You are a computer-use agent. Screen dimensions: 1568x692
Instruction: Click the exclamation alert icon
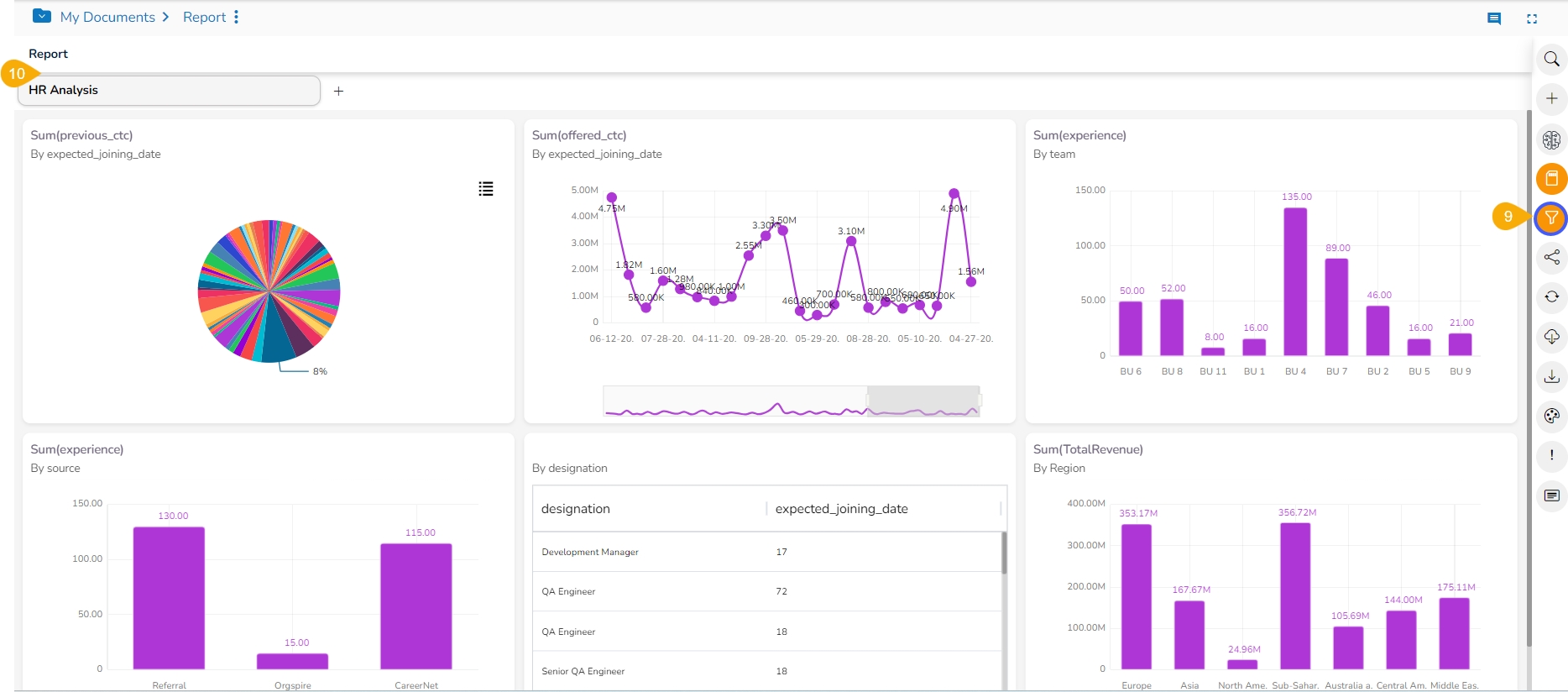pos(1551,455)
